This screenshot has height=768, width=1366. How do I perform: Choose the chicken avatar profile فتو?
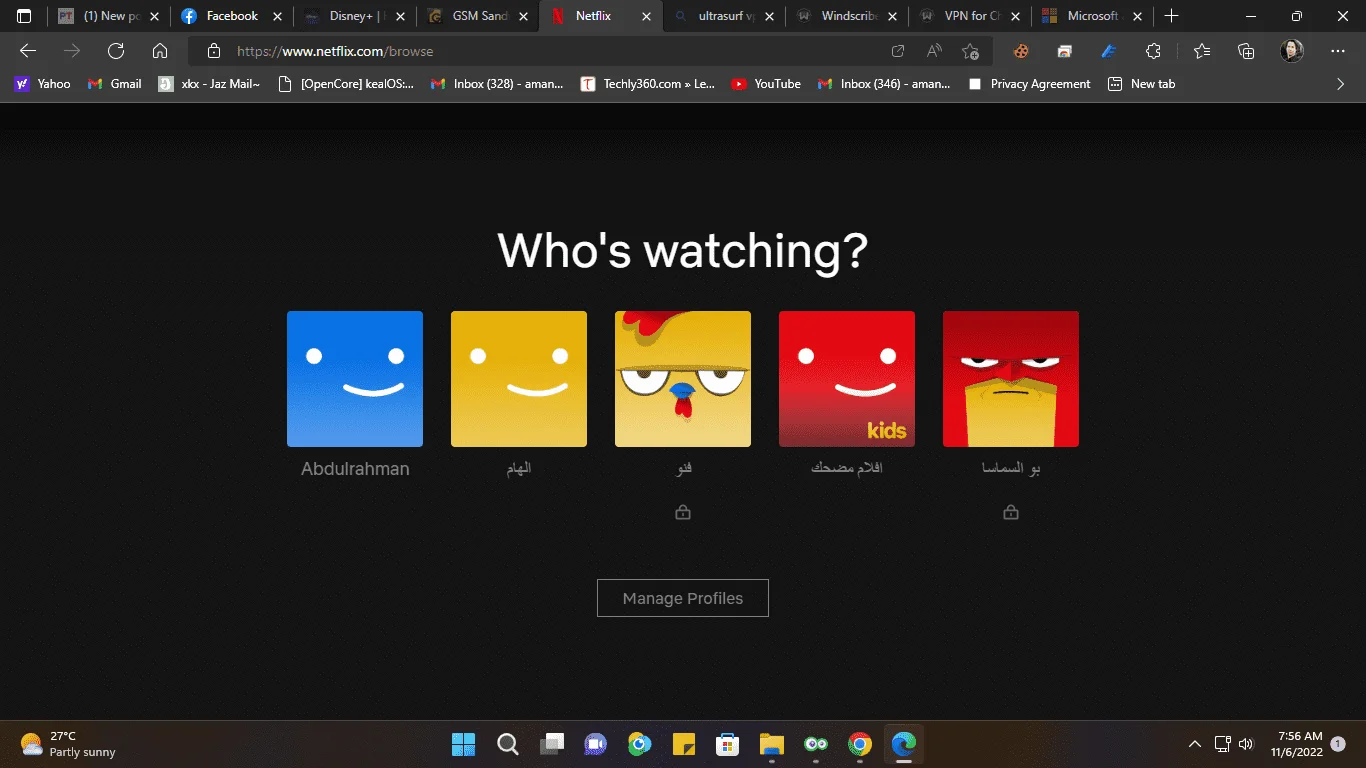point(683,379)
